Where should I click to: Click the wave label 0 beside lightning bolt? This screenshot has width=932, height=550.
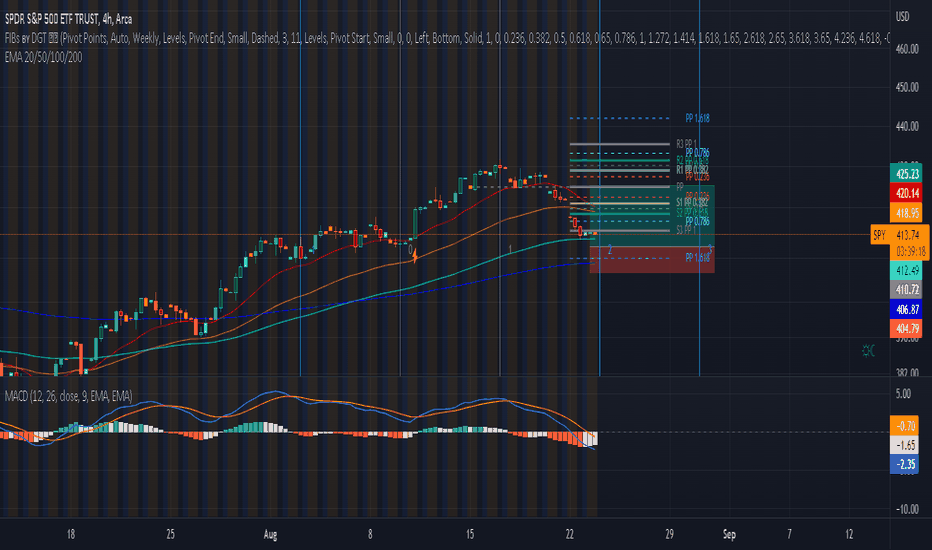coord(410,250)
